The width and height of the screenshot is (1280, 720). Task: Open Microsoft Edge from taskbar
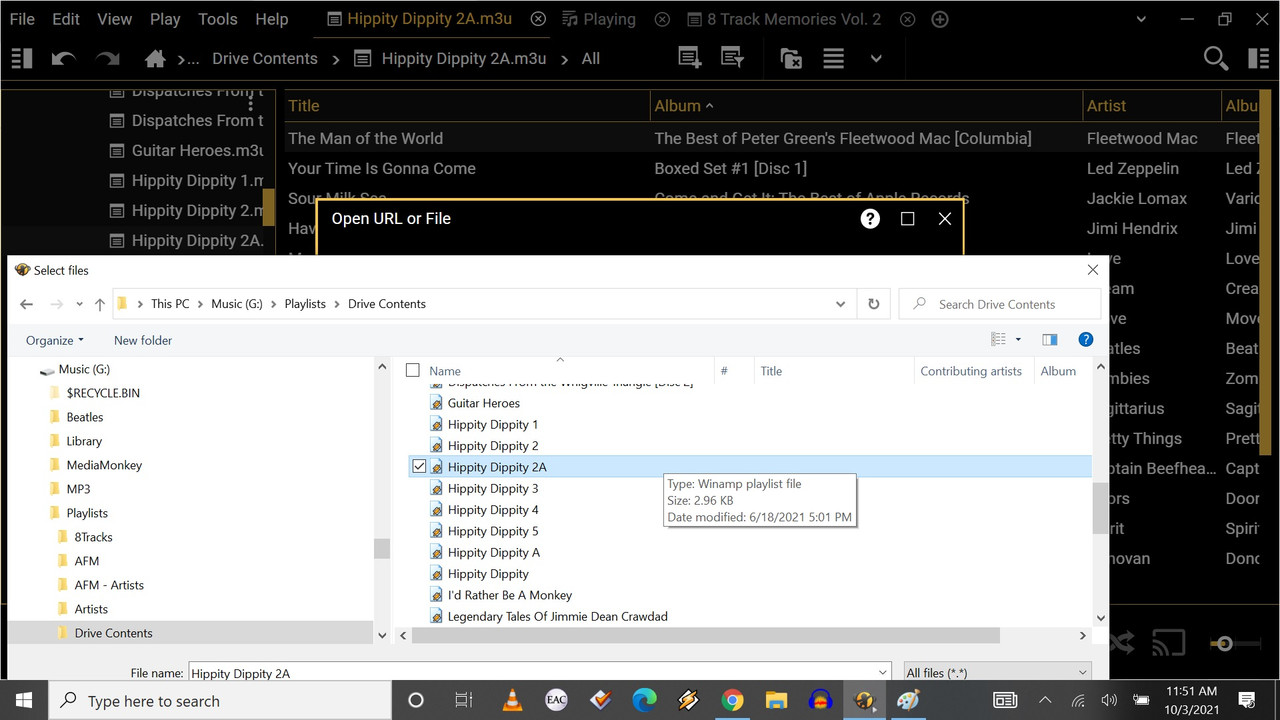pos(645,700)
